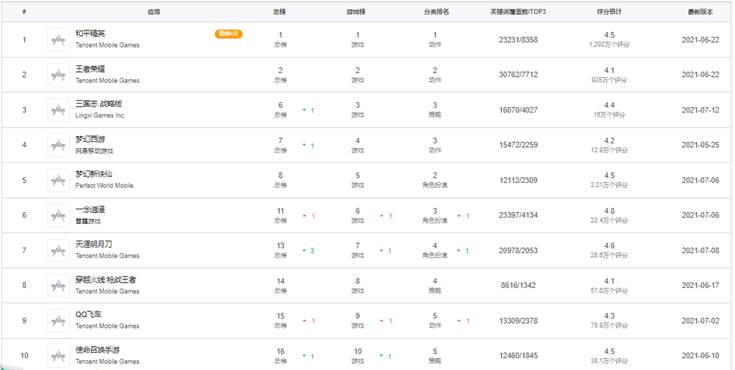Click the 梦幻新诛仙 app icon
The height and width of the screenshot is (370, 735).
[58, 181]
